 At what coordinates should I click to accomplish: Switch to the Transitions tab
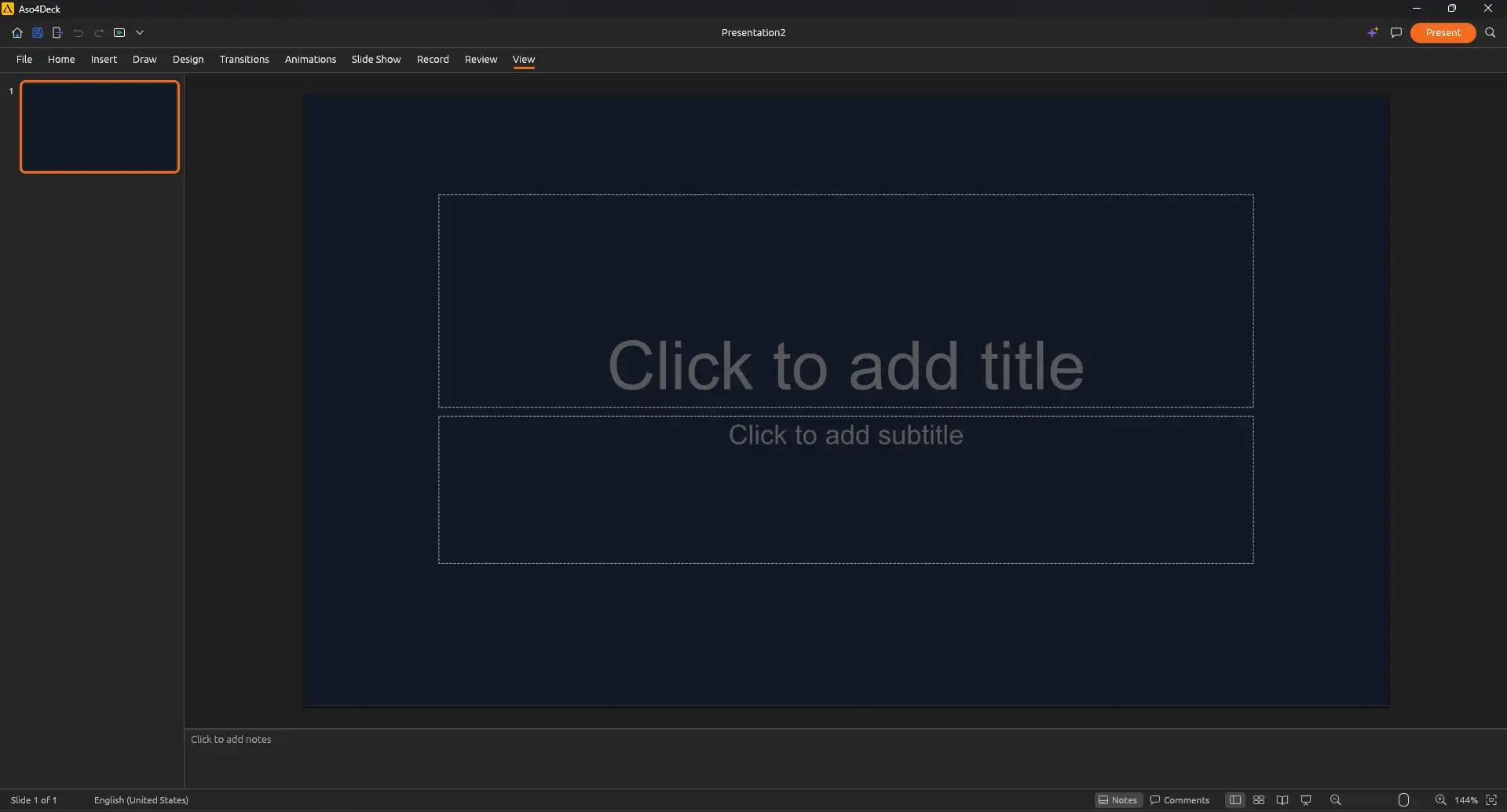[x=244, y=60]
